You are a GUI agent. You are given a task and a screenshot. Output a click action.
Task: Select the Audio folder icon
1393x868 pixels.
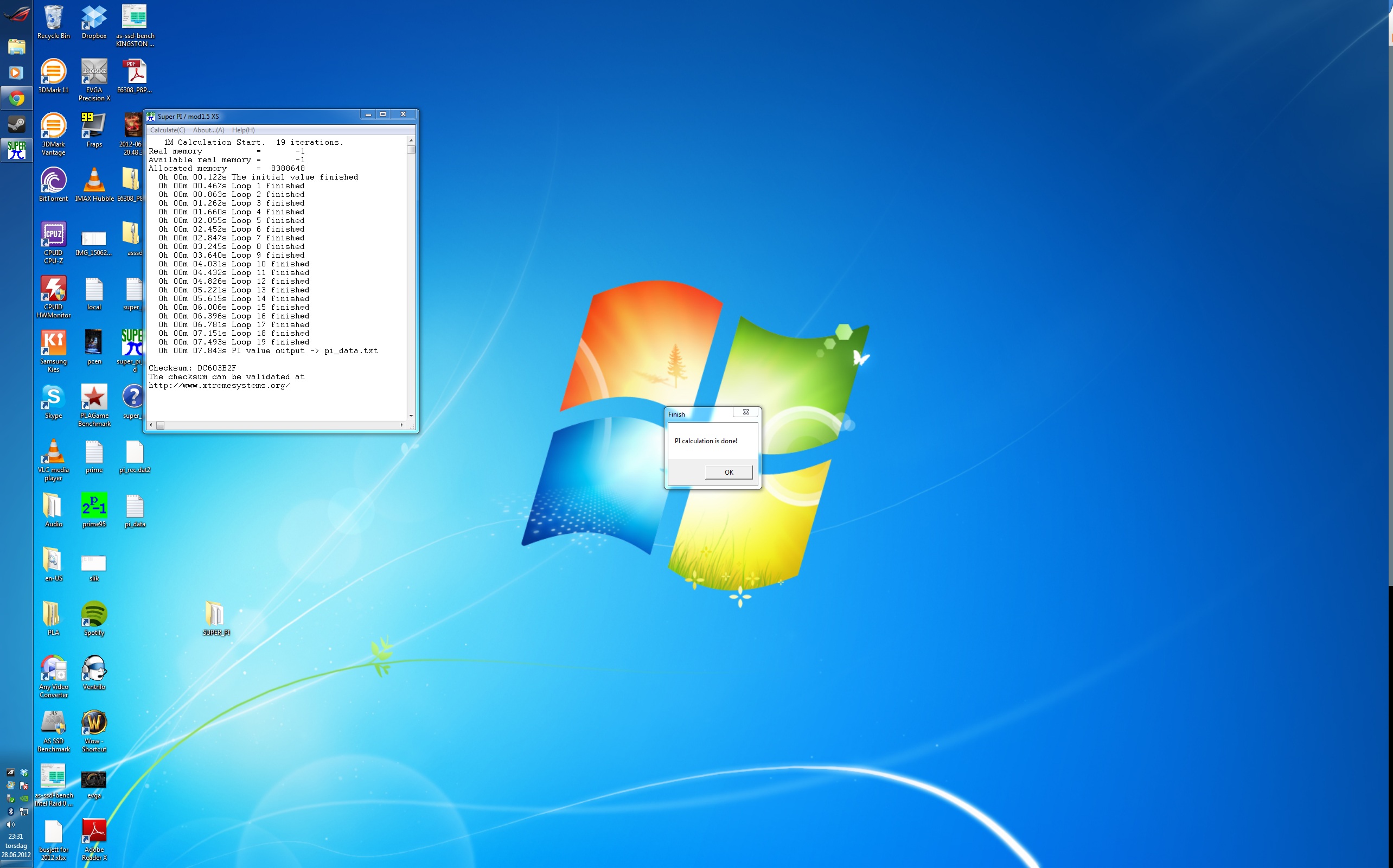point(53,510)
